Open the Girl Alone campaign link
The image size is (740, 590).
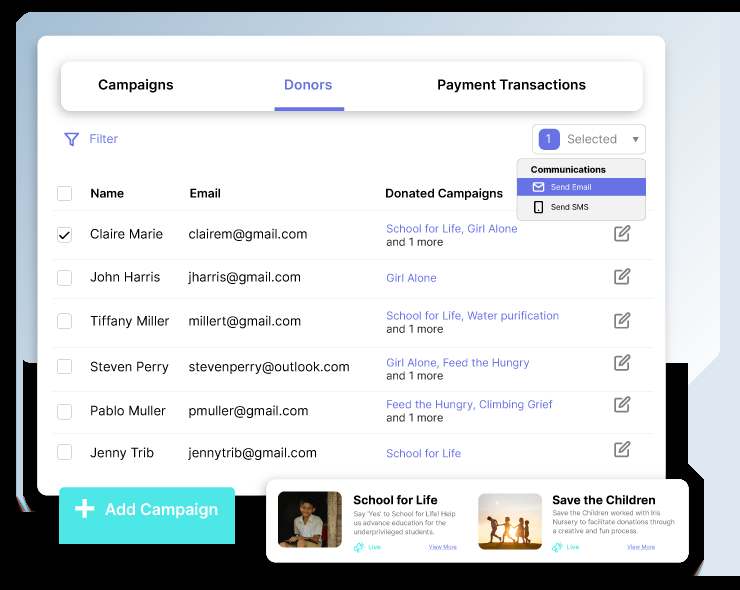click(x=411, y=278)
